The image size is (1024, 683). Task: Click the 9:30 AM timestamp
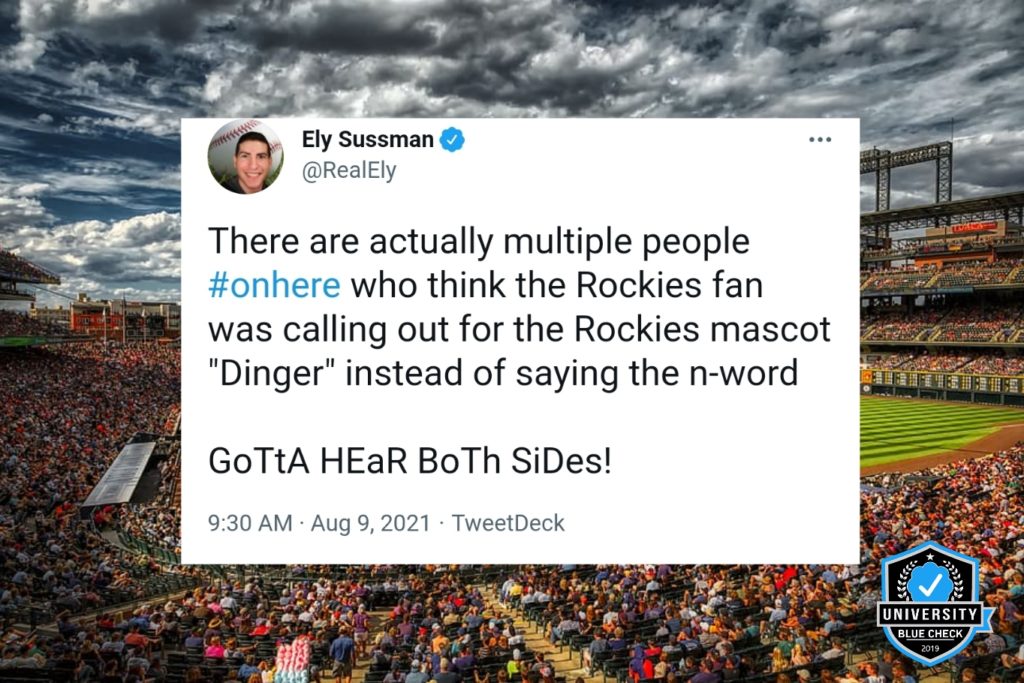pos(250,523)
